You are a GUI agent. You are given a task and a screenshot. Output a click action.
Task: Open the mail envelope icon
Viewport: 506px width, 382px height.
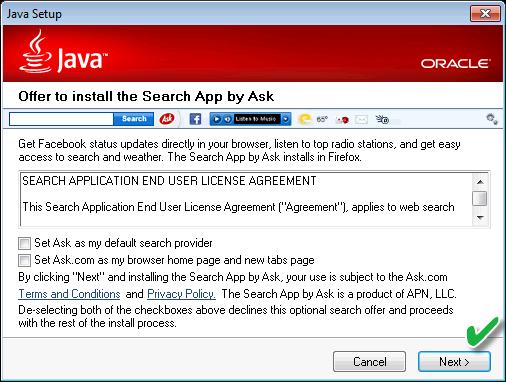(x=361, y=119)
